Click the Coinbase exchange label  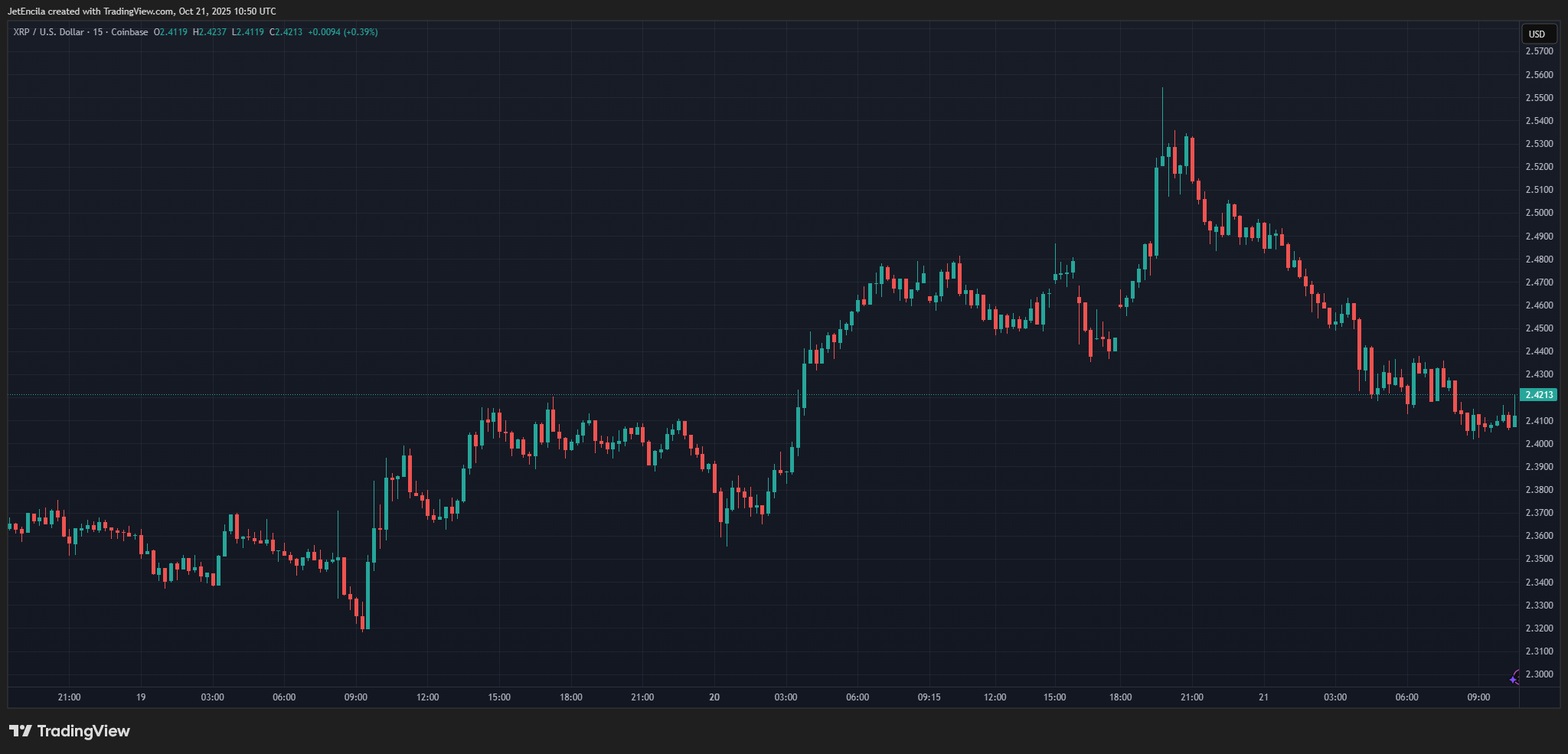[x=129, y=32]
